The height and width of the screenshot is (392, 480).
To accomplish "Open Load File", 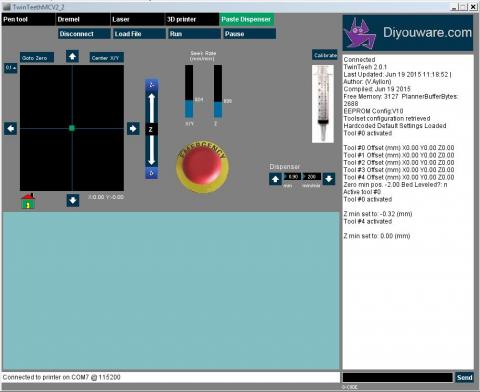I will point(140,34).
